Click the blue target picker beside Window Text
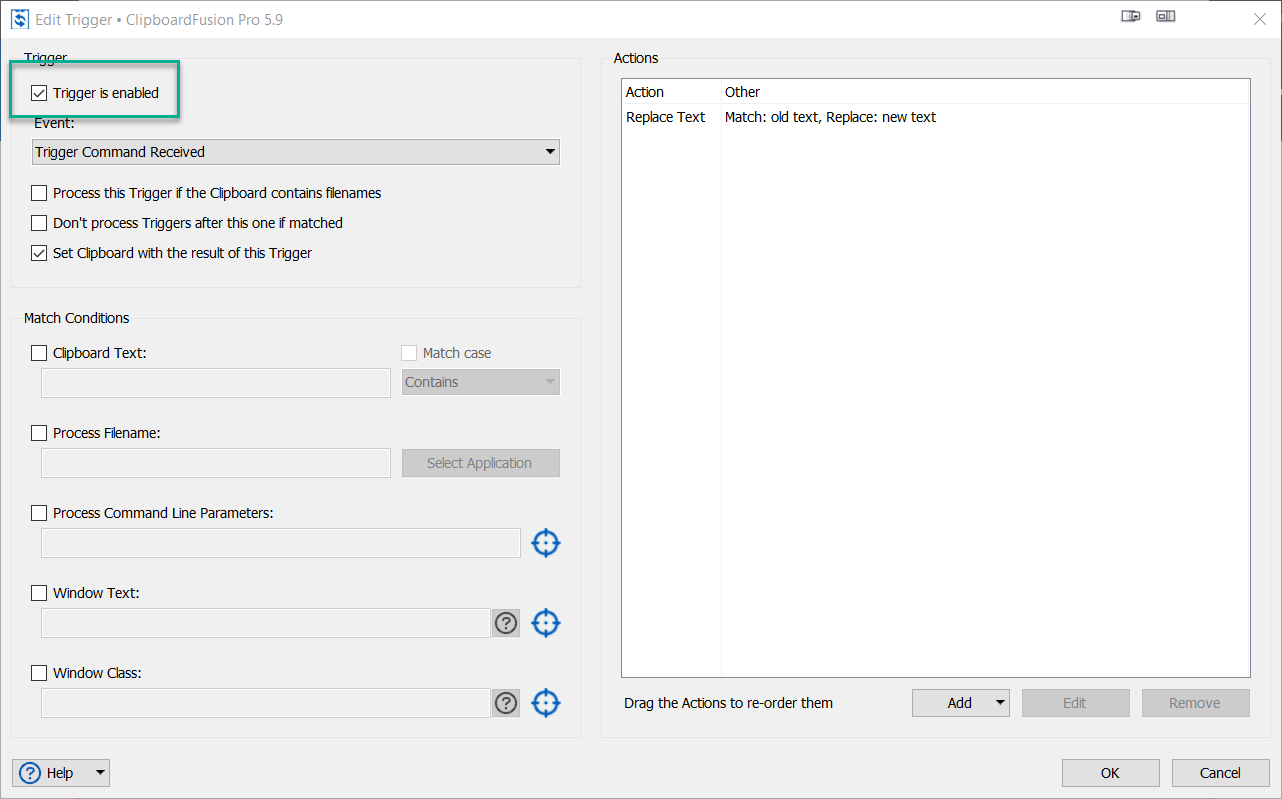This screenshot has height=799, width=1282. pyautogui.click(x=545, y=622)
